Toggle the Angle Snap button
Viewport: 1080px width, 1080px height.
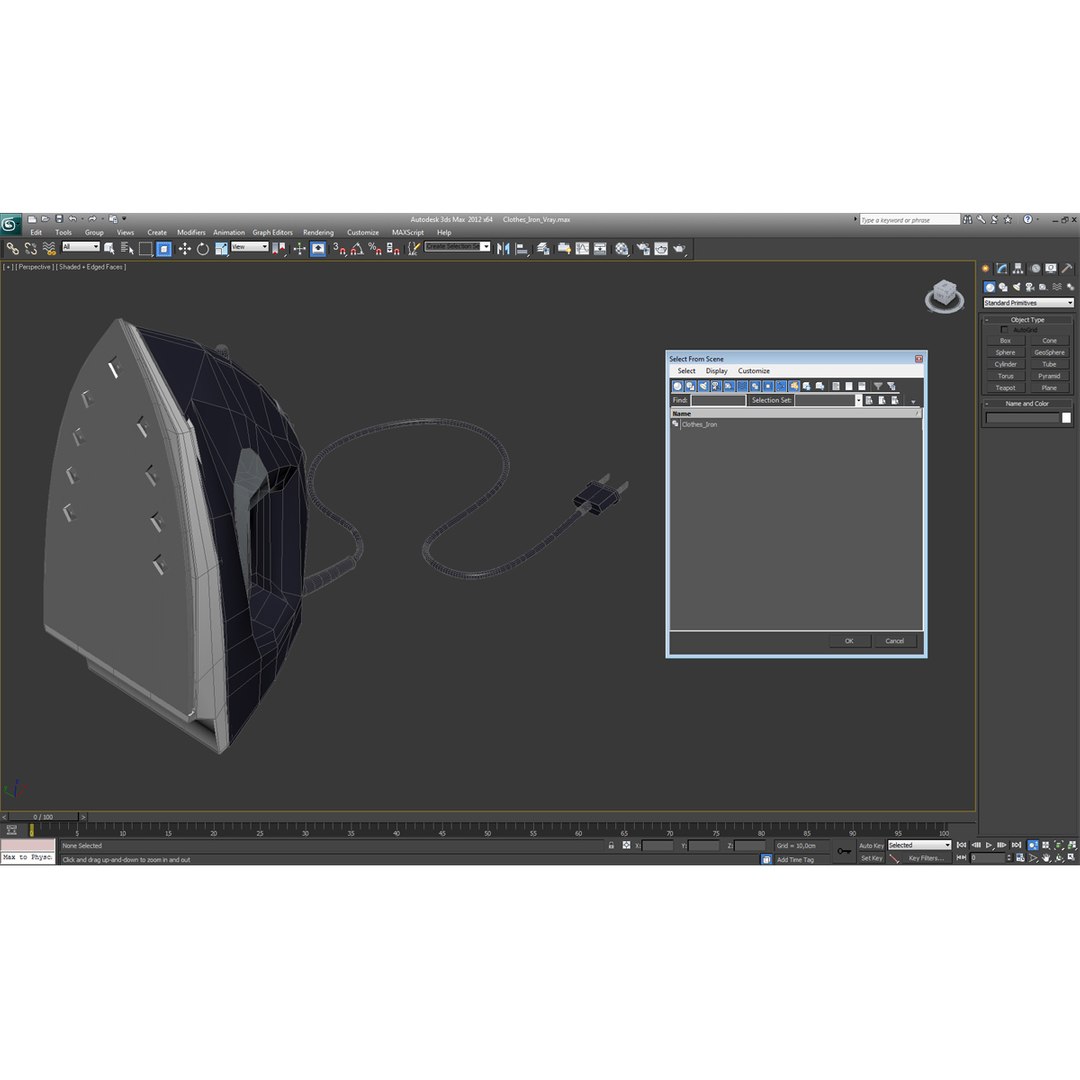[357, 249]
